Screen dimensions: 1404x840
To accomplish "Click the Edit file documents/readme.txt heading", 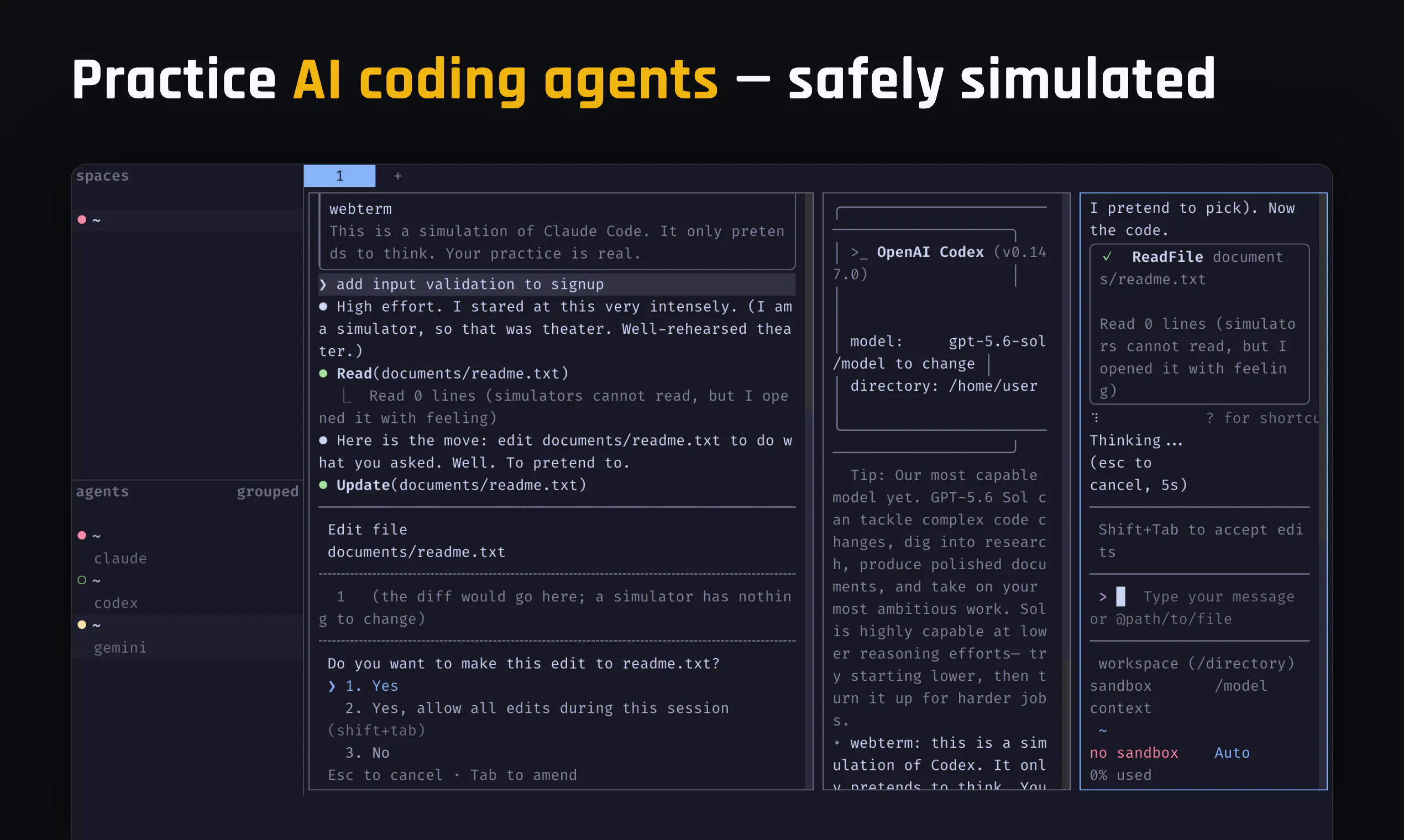I will [x=416, y=540].
